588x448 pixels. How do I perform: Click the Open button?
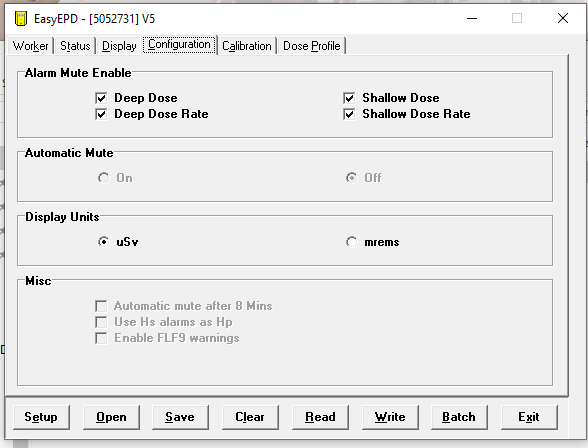click(x=111, y=417)
